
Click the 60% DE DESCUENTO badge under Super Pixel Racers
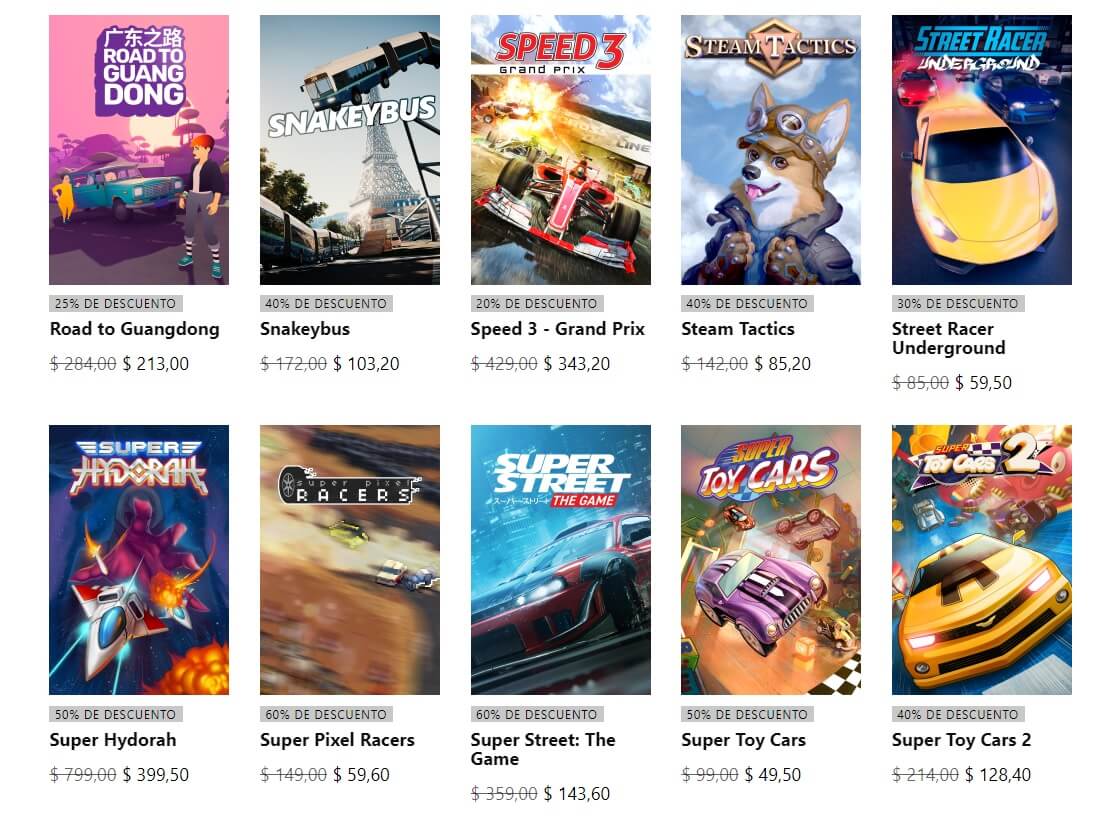[326, 714]
